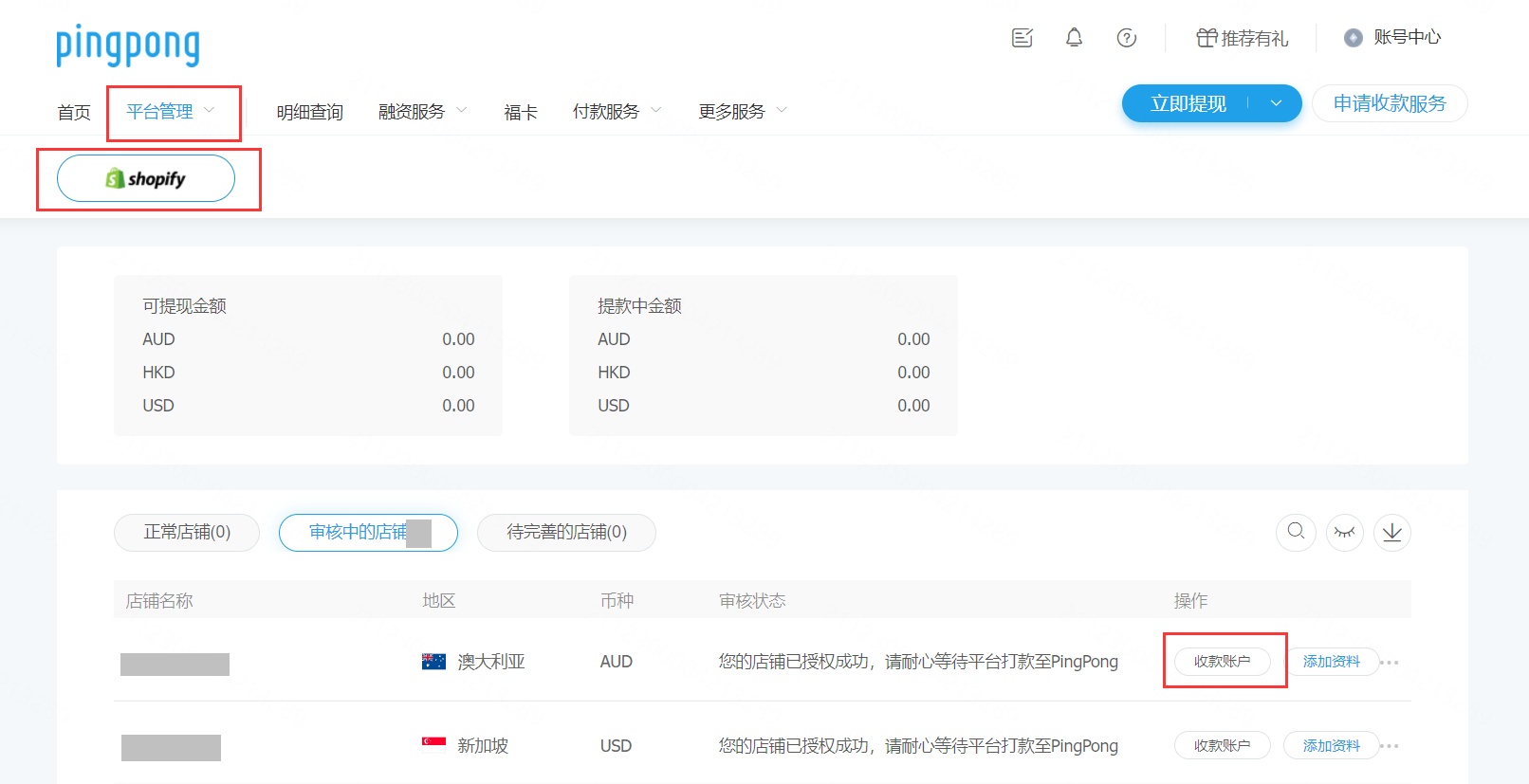Viewport: 1529px width, 784px height.
Task: Open 付款服务 menu
Action: click(x=605, y=112)
